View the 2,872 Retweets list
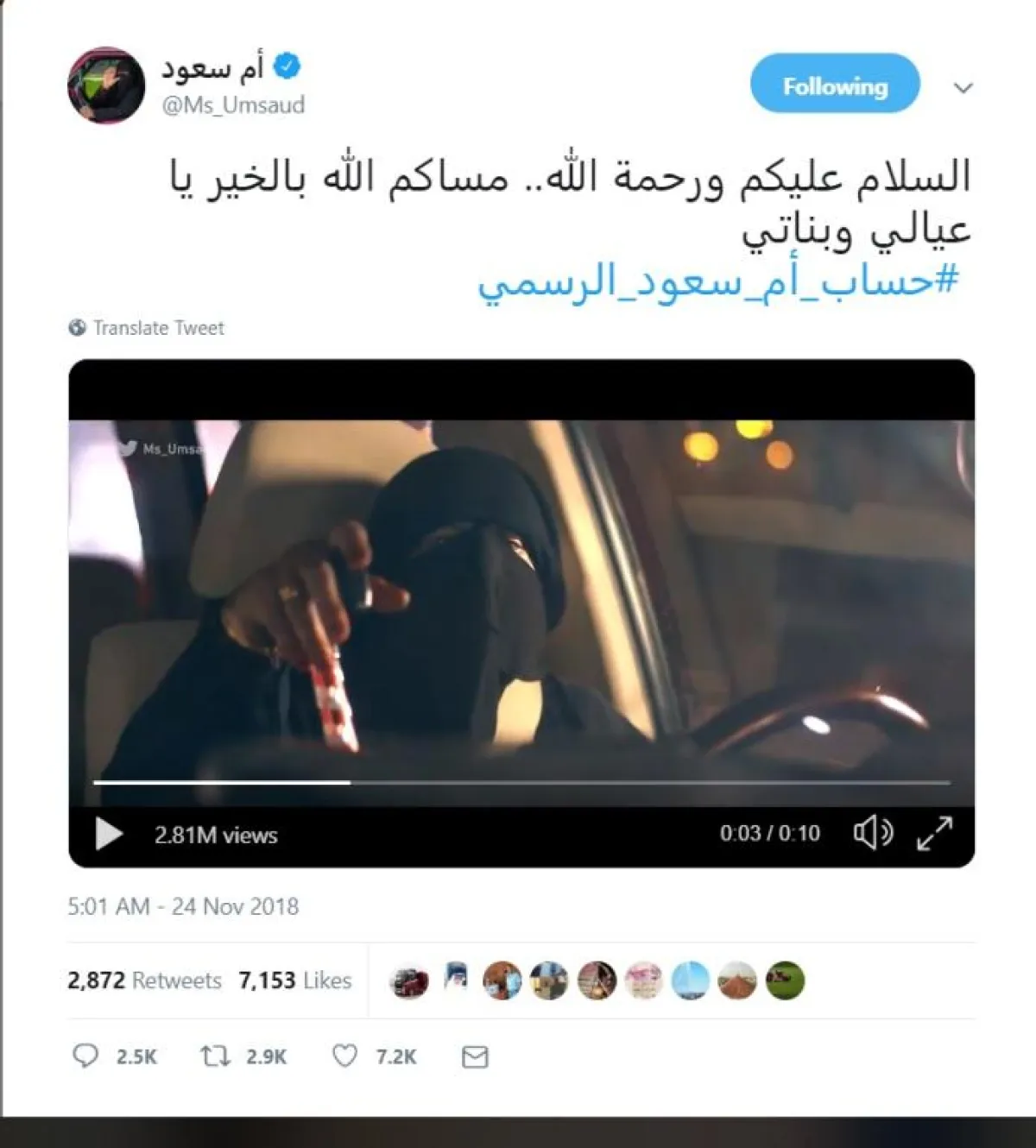 (x=144, y=981)
